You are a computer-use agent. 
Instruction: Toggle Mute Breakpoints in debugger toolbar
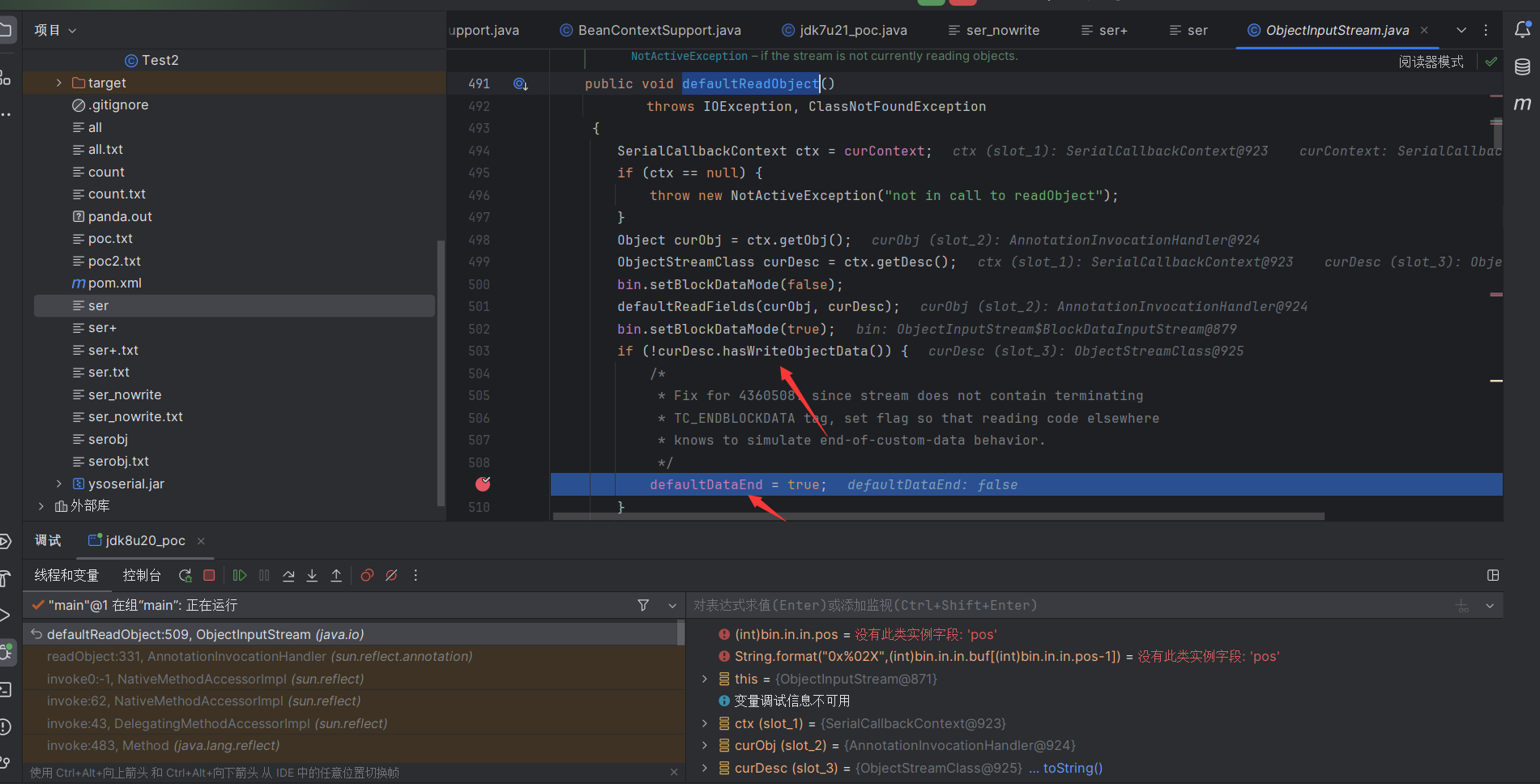[391, 575]
